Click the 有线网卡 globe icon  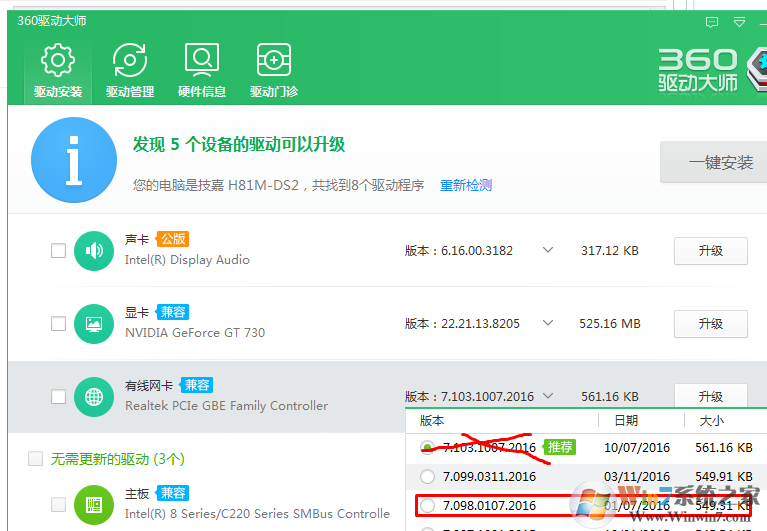point(94,397)
